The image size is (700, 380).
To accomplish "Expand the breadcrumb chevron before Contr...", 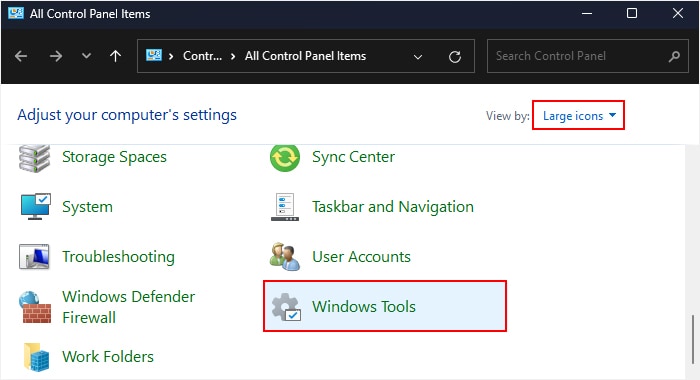I will [171, 56].
